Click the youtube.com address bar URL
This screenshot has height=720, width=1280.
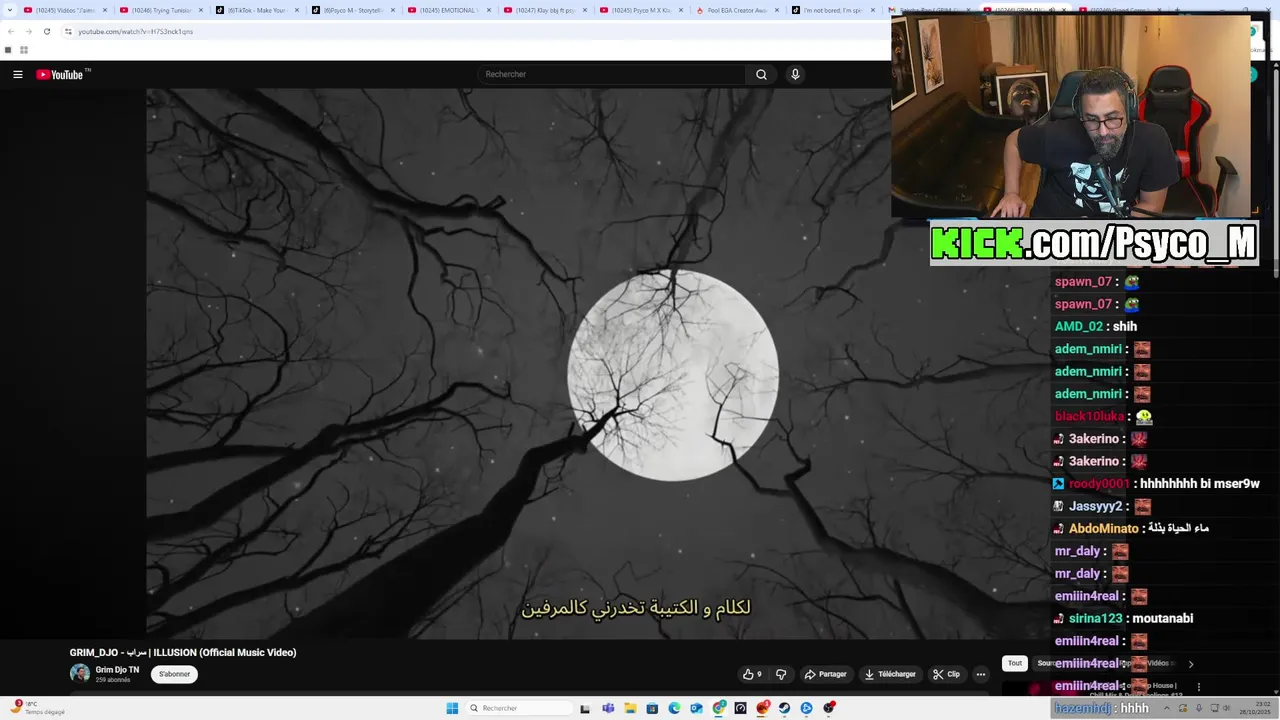pyautogui.click(x=136, y=31)
